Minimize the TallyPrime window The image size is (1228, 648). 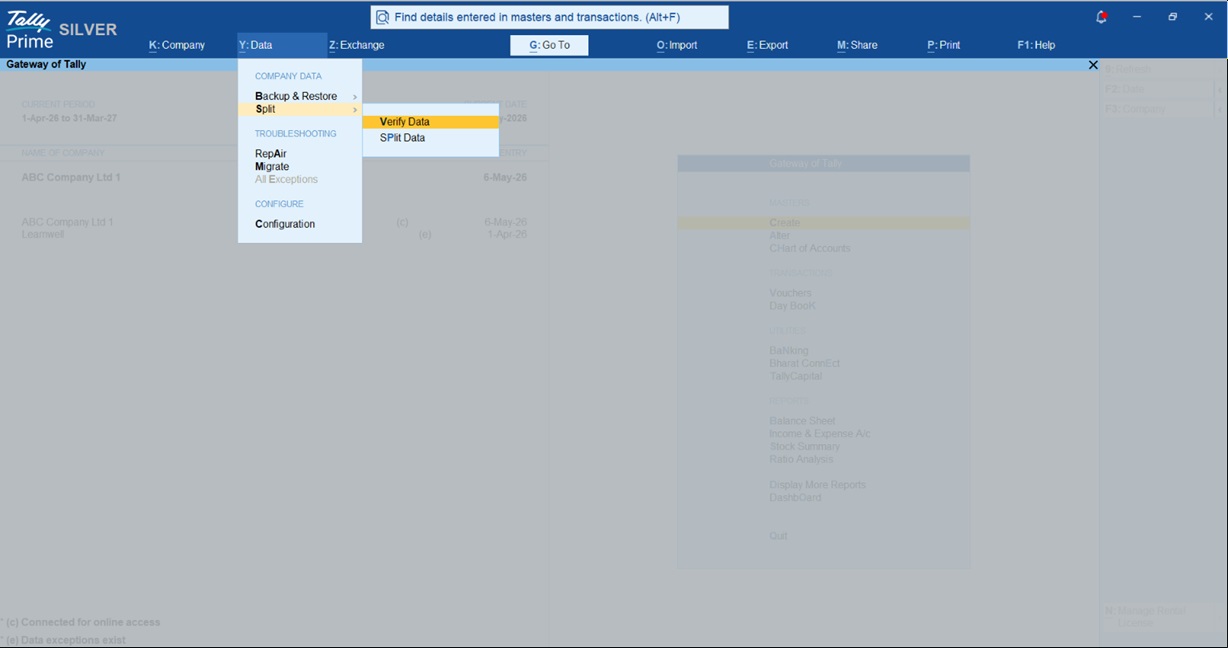pos(1137,17)
